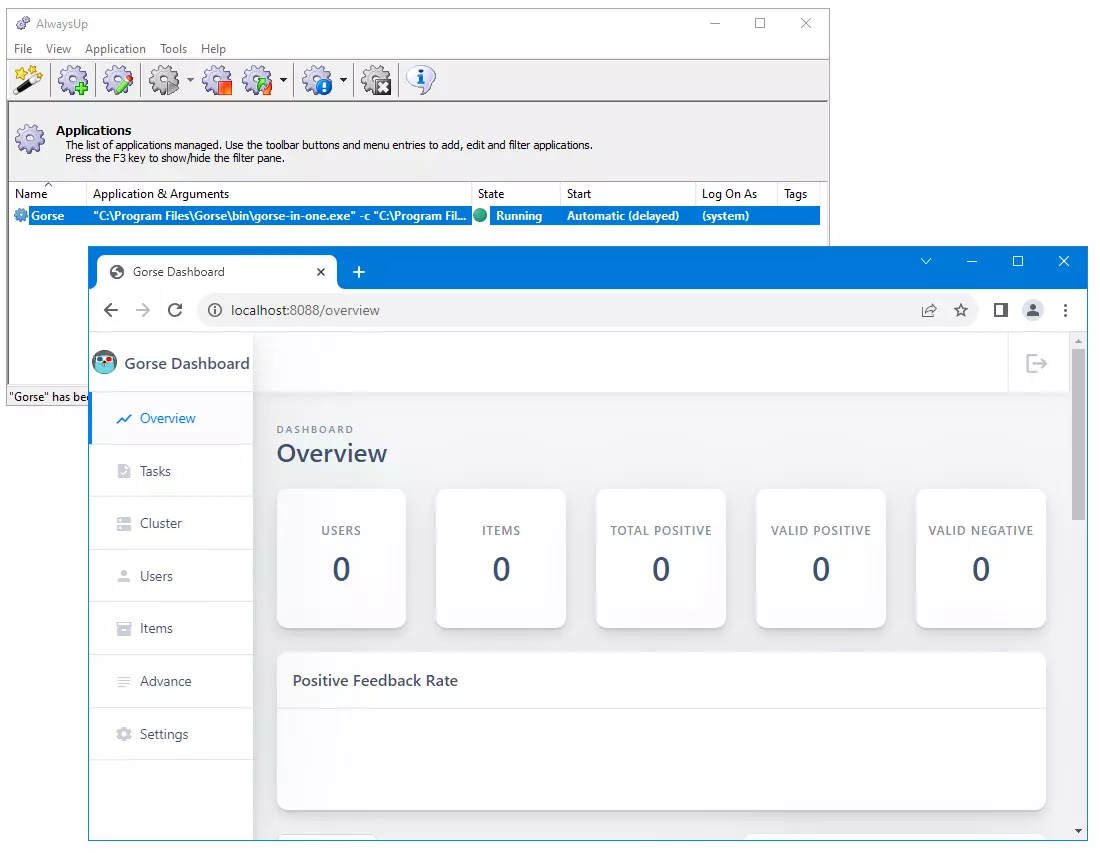1100x853 pixels.
Task: Open the AlwaysUp wizard wand tool
Action: [29, 80]
